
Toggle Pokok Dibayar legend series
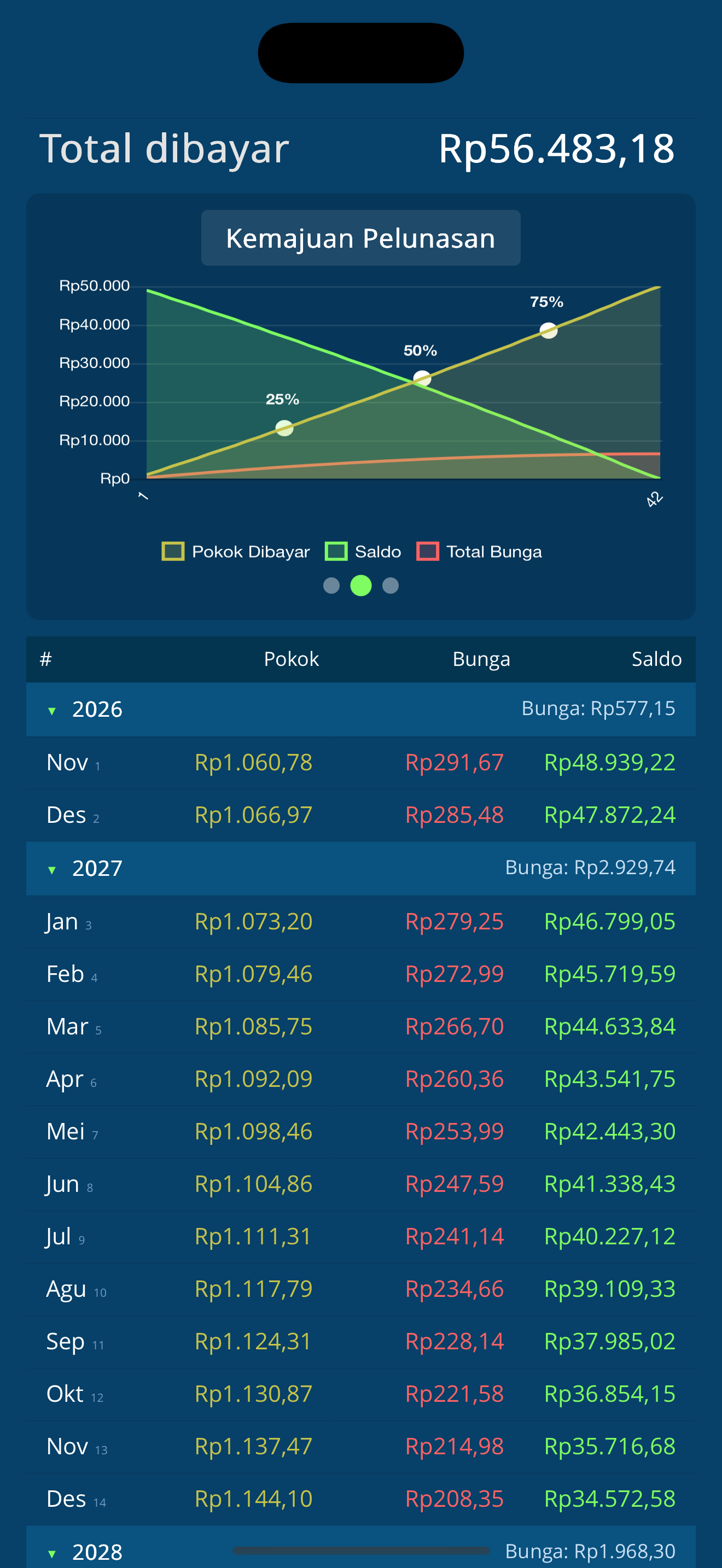tap(236, 552)
